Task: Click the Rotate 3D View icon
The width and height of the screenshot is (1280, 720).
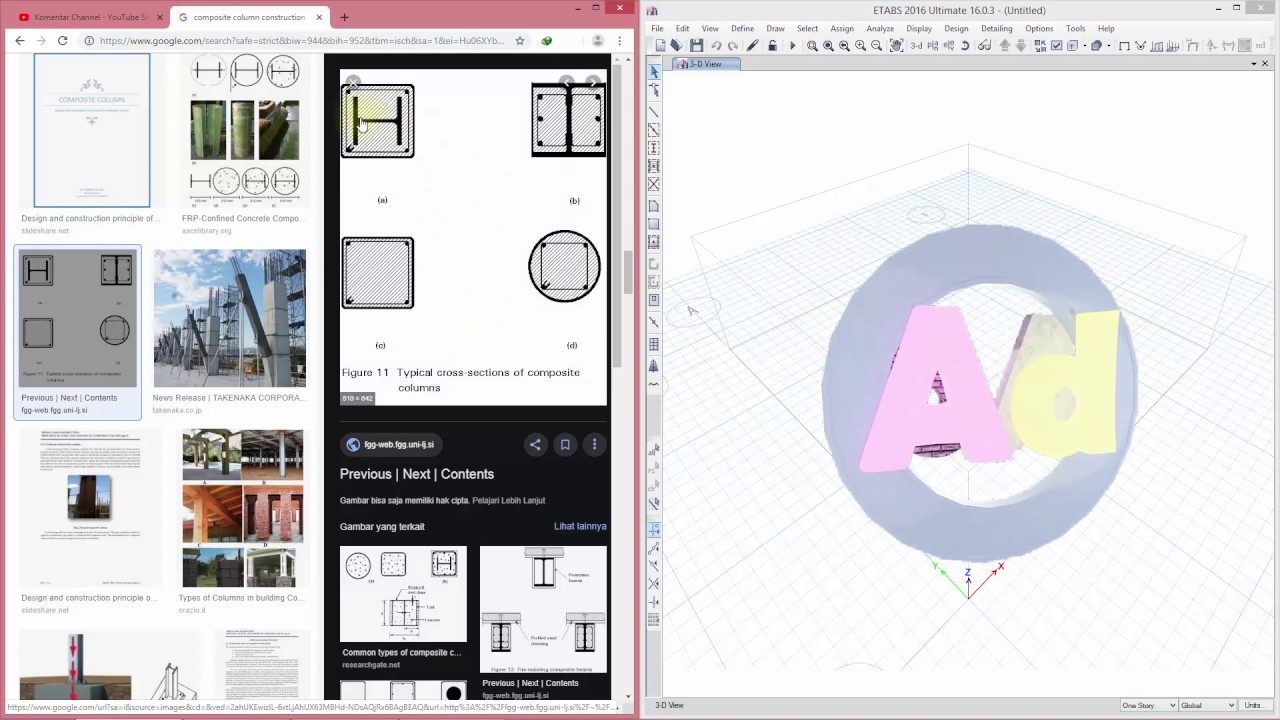Action: click(x=965, y=46)
